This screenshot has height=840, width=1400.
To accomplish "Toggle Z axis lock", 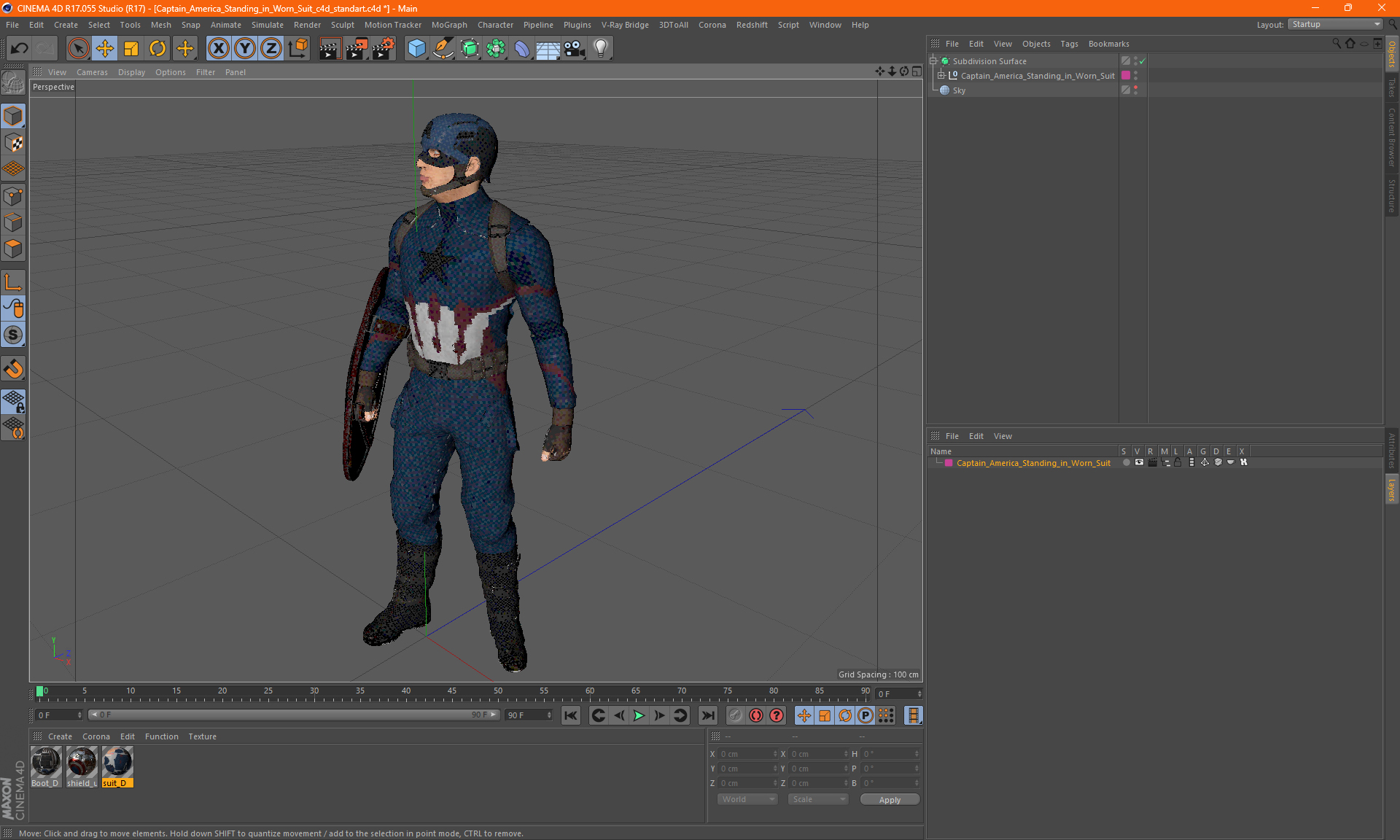I will click(x=271, y=49).
